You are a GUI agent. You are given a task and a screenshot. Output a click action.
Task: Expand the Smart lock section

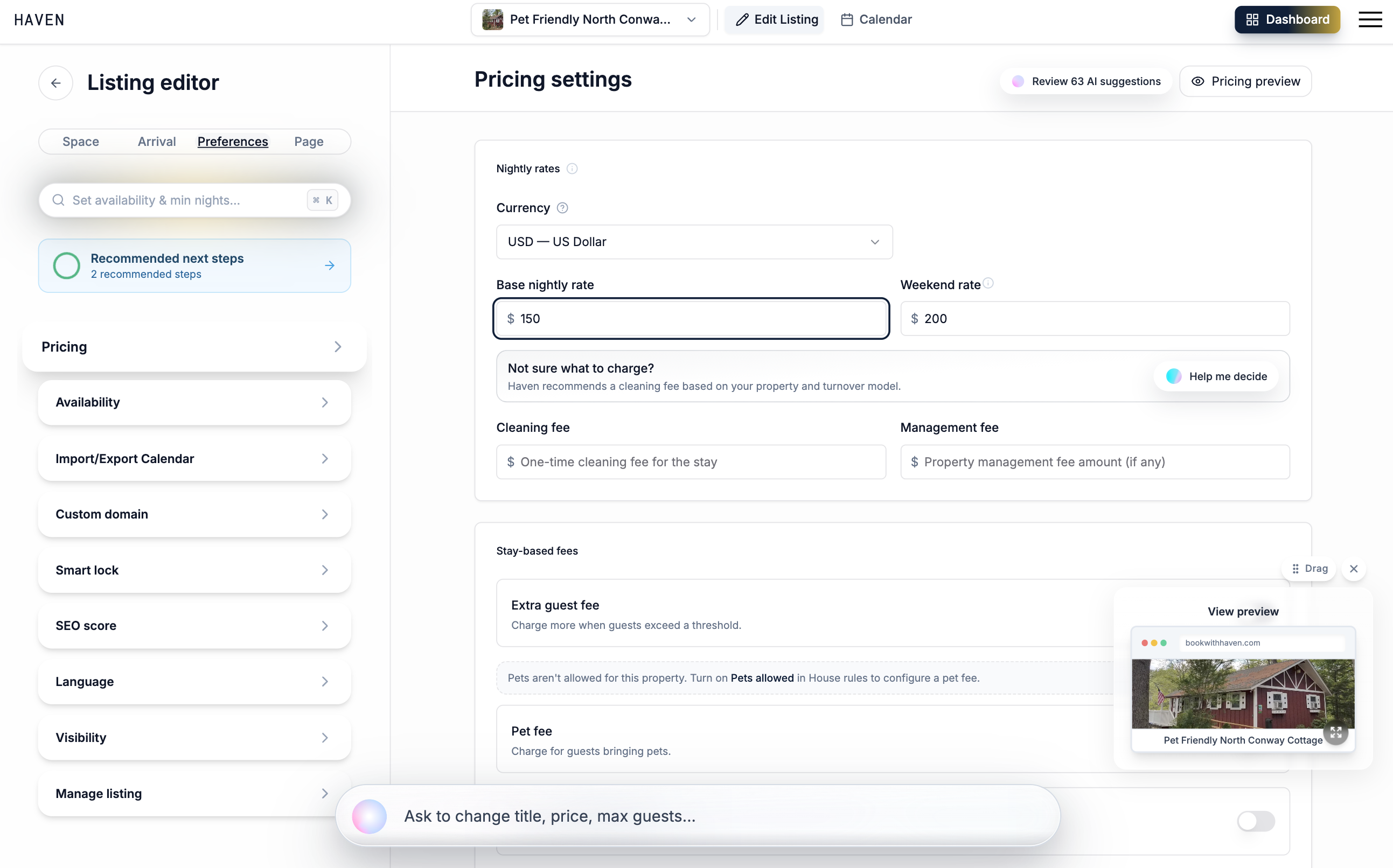[194, 570]
